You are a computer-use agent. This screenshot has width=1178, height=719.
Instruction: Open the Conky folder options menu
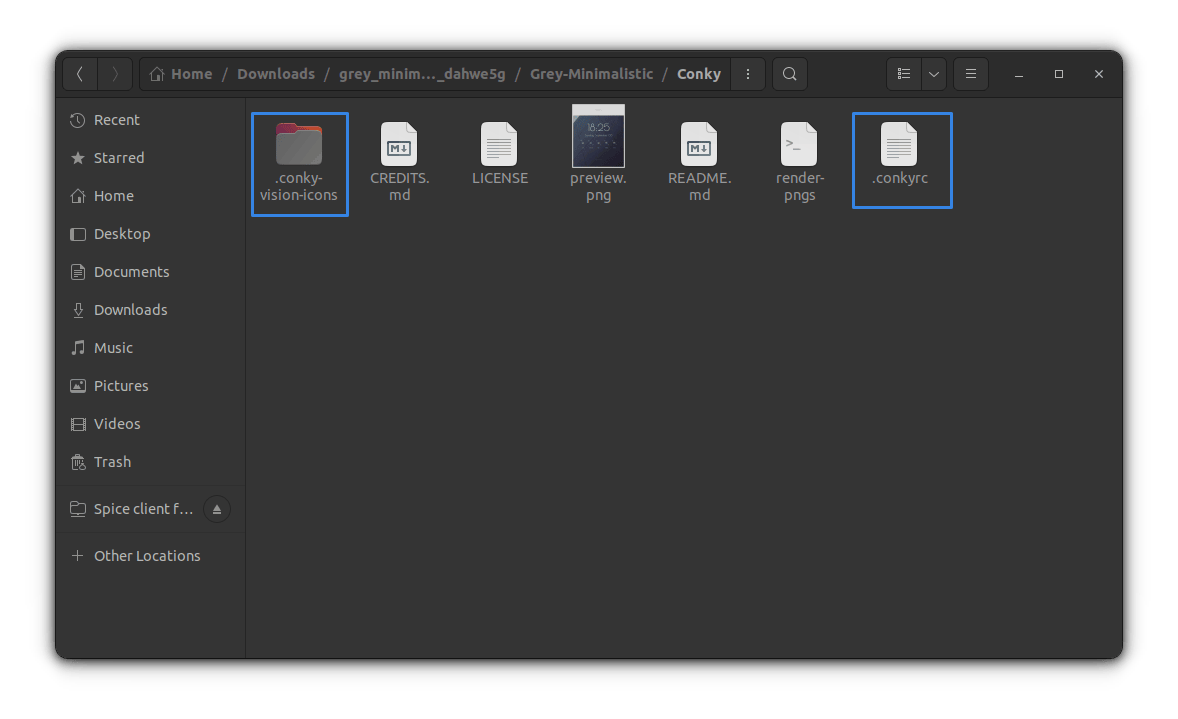coord(748,74)
